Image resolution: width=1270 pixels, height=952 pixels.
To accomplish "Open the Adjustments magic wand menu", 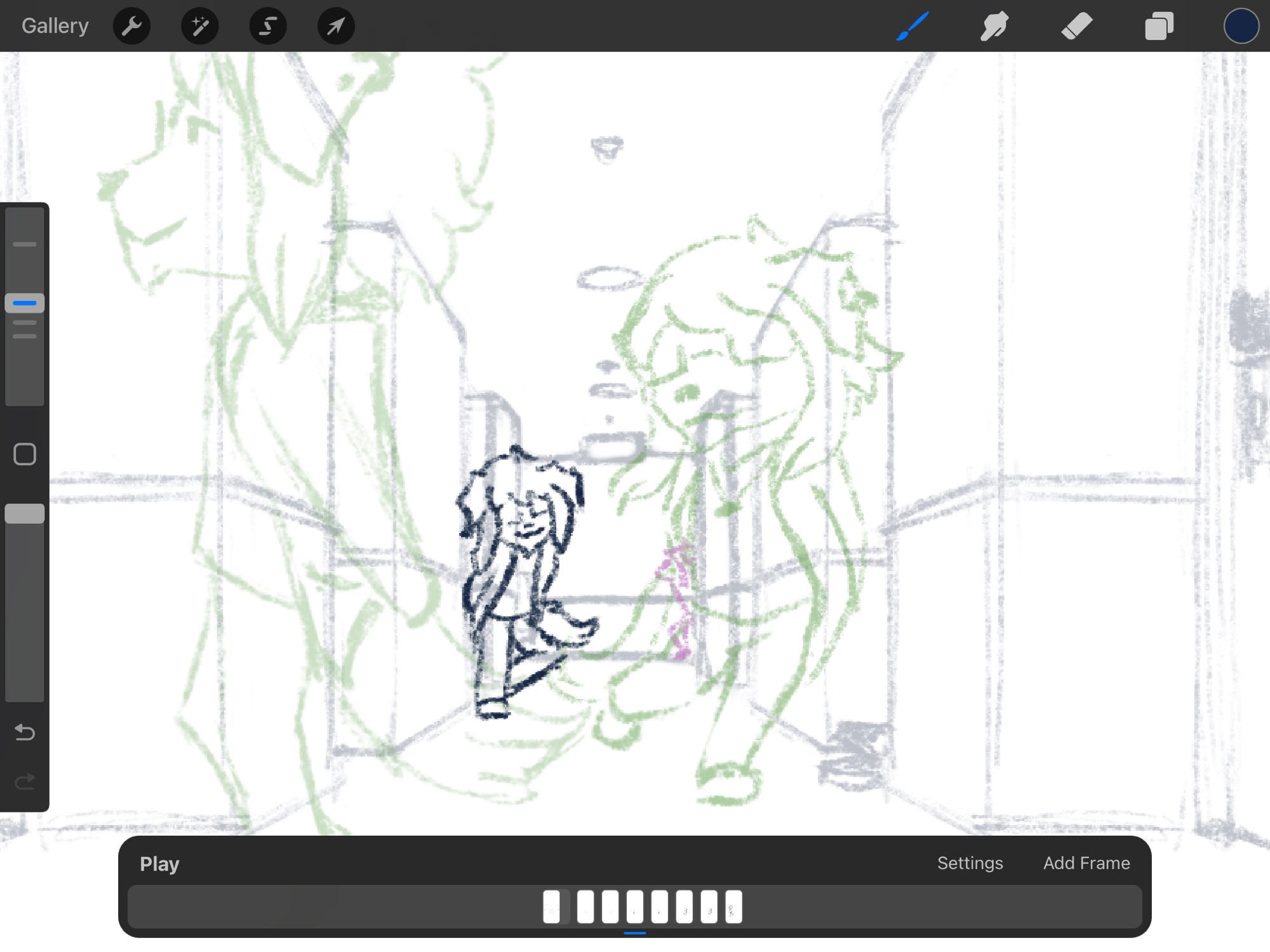I will (199, 26).
